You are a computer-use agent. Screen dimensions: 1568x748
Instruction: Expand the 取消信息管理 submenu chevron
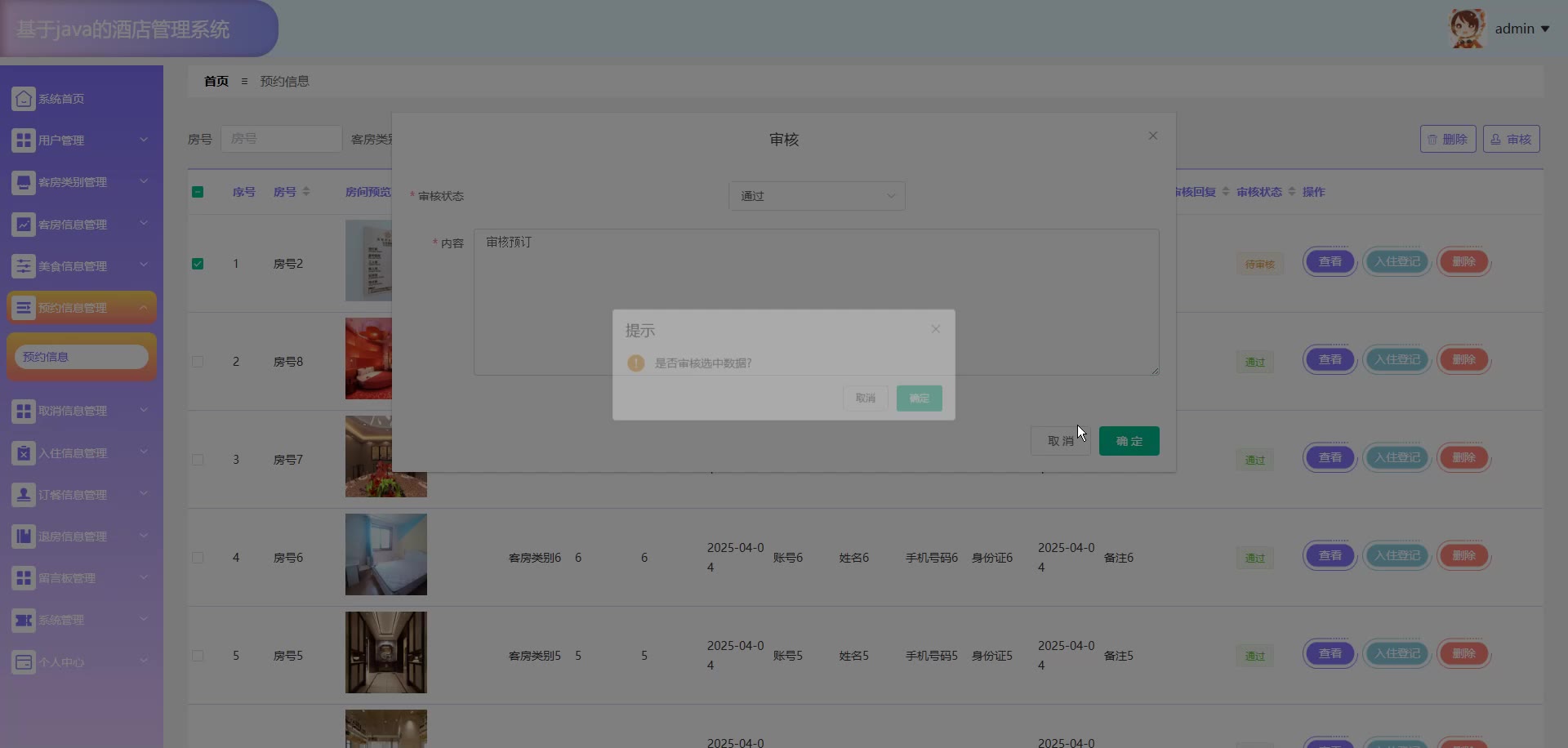(x=144, y=410)
